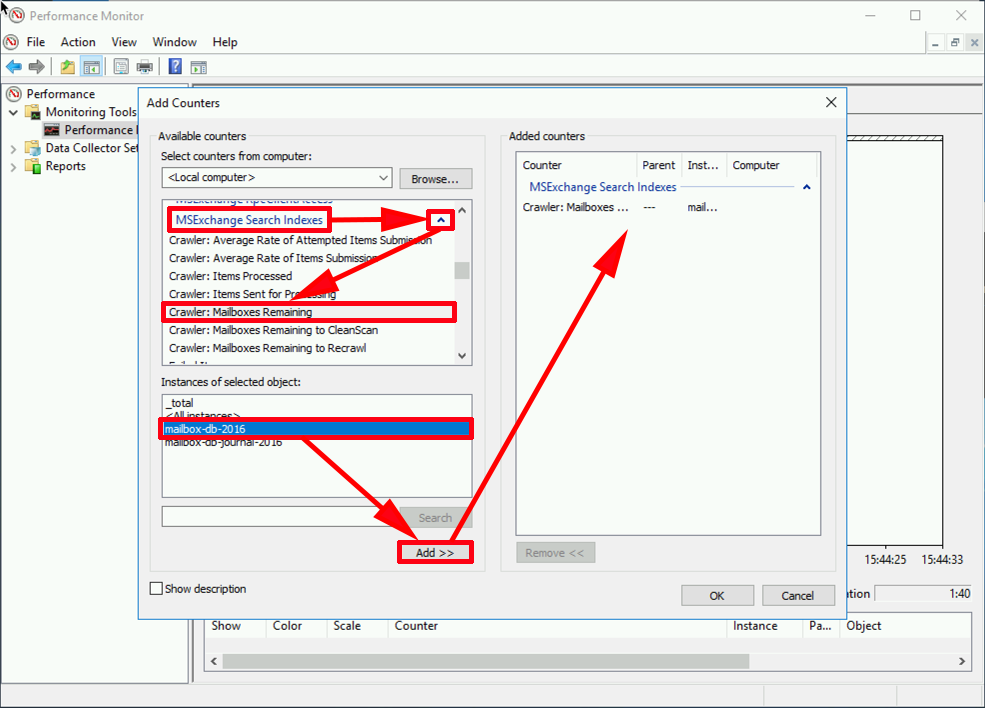Minimize the inner console child window
This screenshot has height=708, width=985.
click(935, 43)
